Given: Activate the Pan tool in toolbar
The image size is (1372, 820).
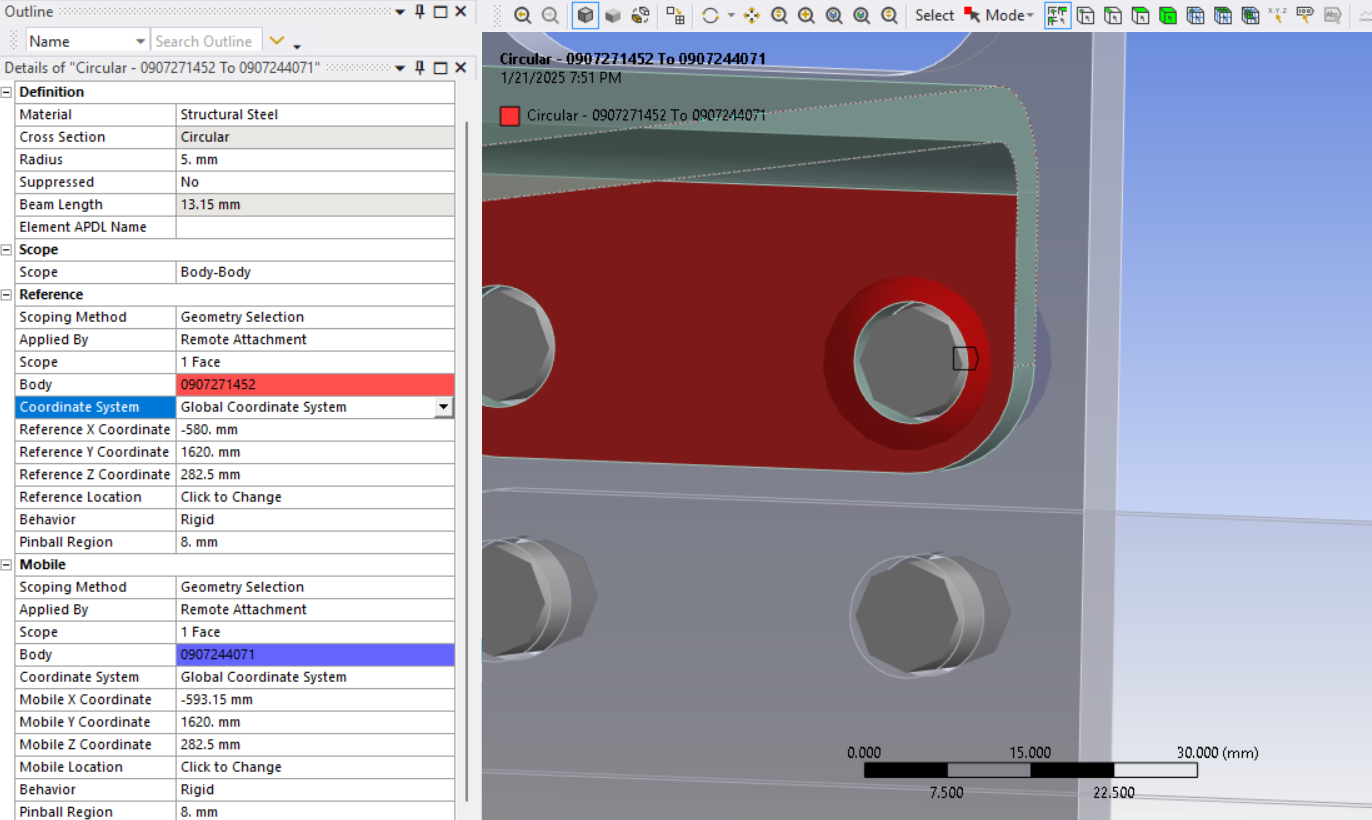Looking at the screenshot, I should [752, 15].
